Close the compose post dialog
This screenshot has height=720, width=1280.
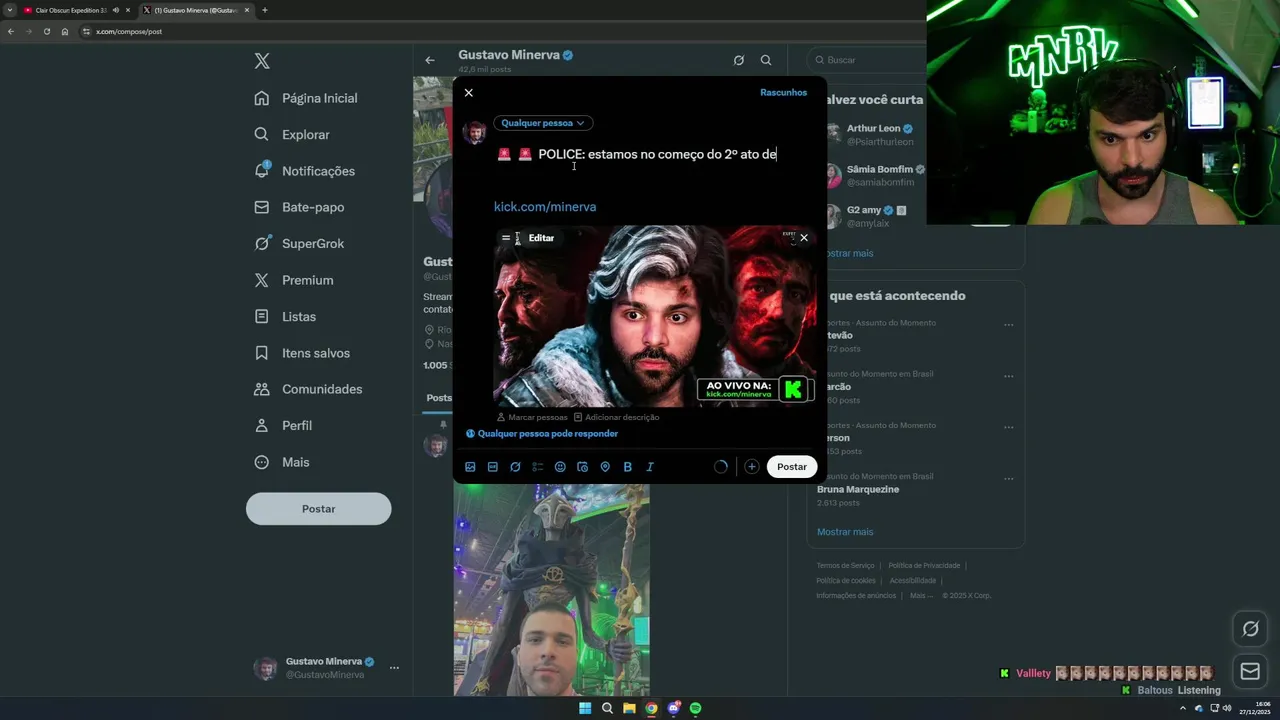point(469,93)
